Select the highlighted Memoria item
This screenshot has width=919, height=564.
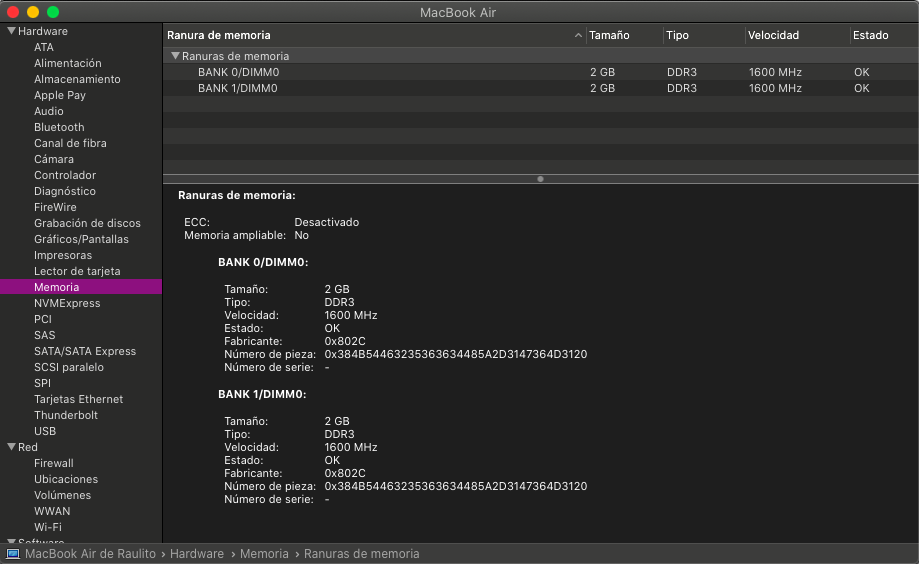81,287
